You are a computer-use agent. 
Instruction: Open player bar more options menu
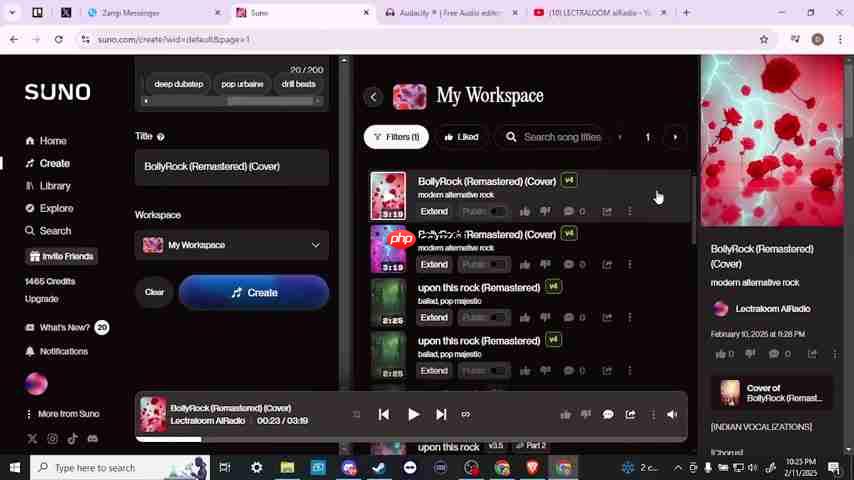(x=652, y=415)
